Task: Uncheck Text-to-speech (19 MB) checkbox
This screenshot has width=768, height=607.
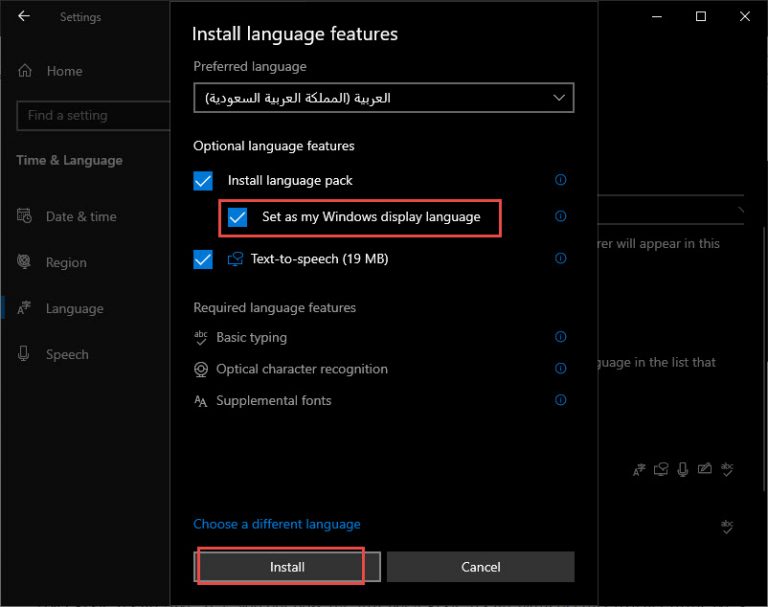Action: [203, 259]
